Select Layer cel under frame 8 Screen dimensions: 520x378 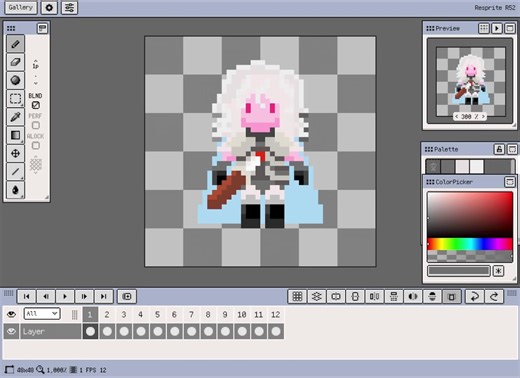(208, 331)
